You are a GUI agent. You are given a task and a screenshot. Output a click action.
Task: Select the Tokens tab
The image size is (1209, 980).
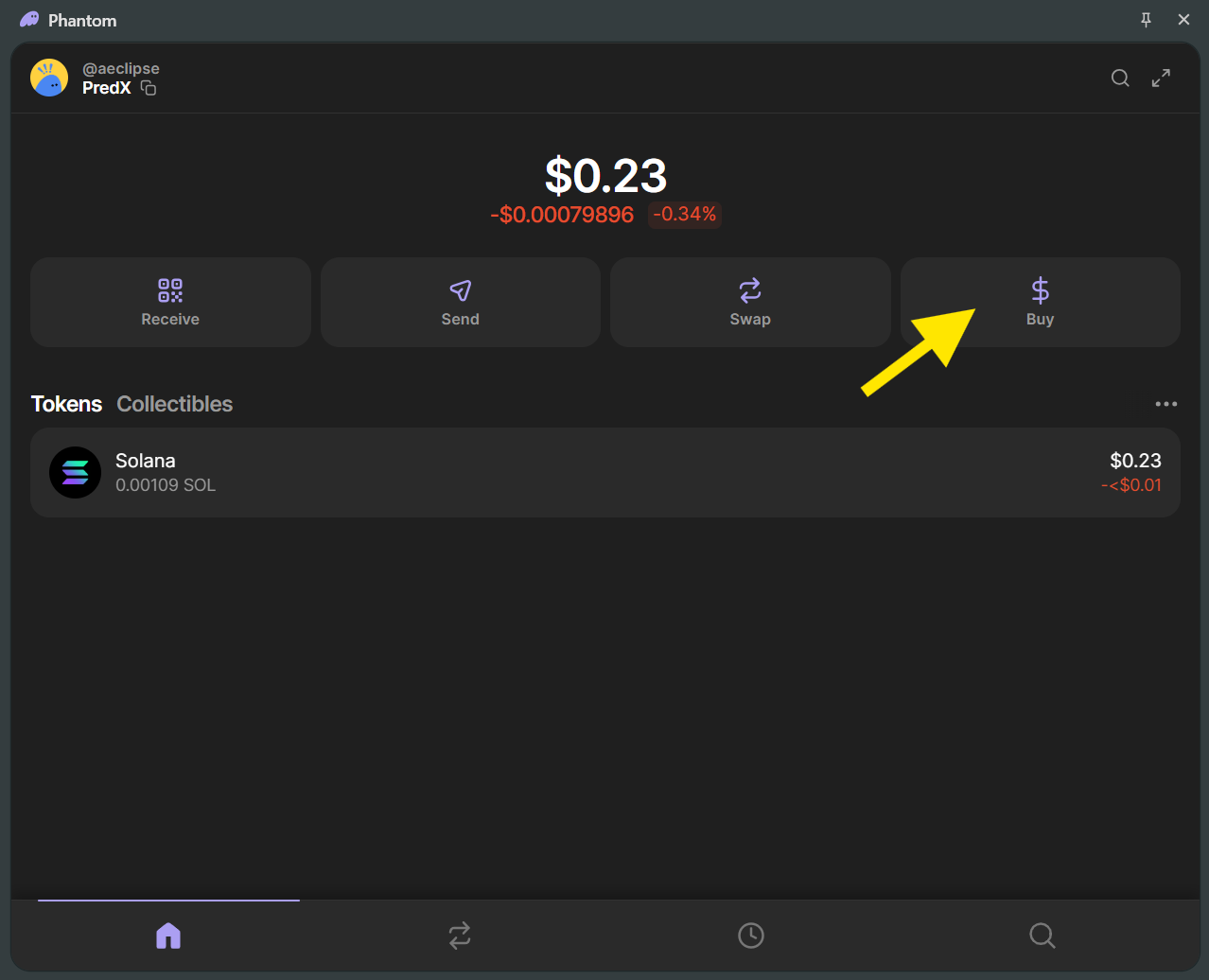click(x=66, y=404)
